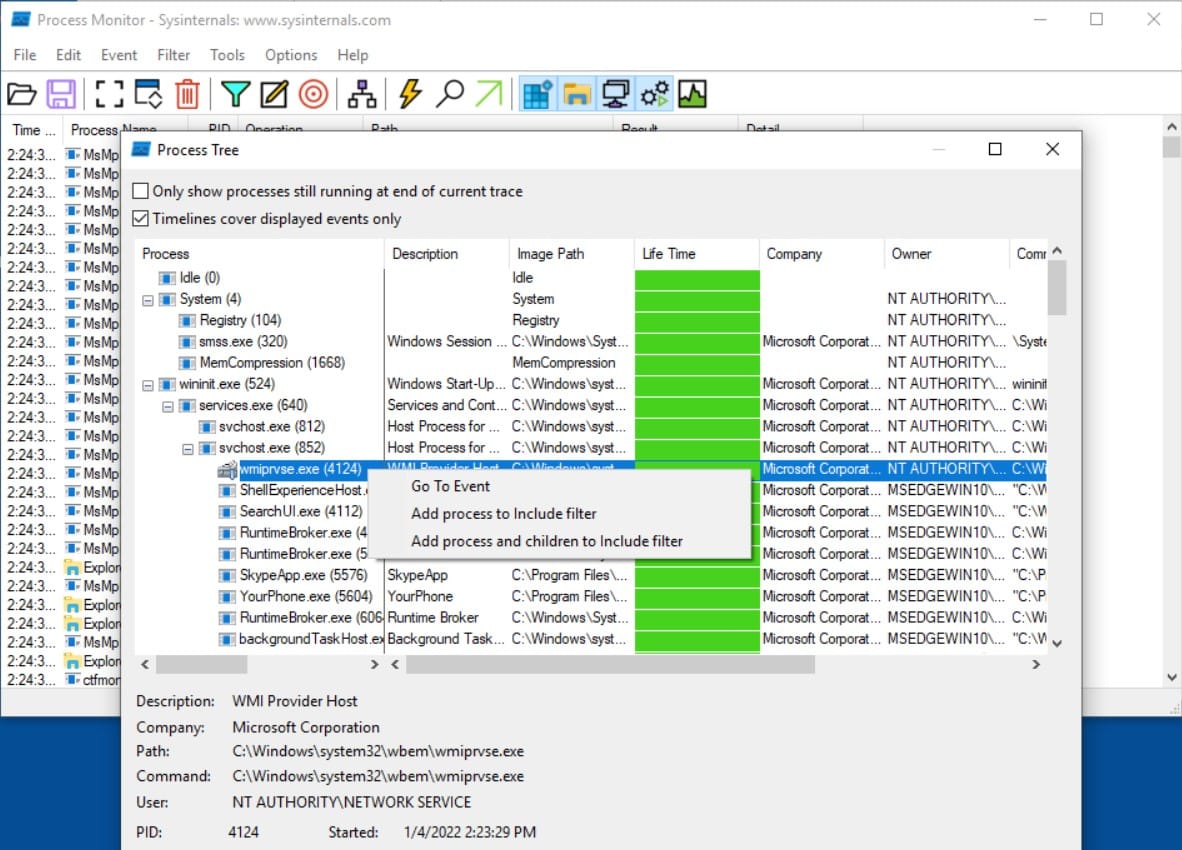
Task: Click the process pane horizontal scroll right arrow
Action: tap(375, 665)
